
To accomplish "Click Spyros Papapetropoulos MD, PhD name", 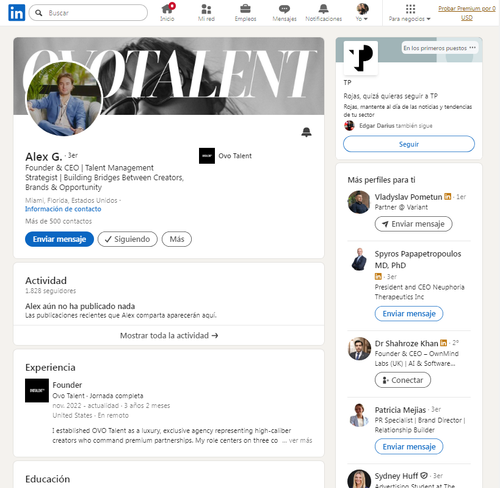I will (x=418, y=260).
